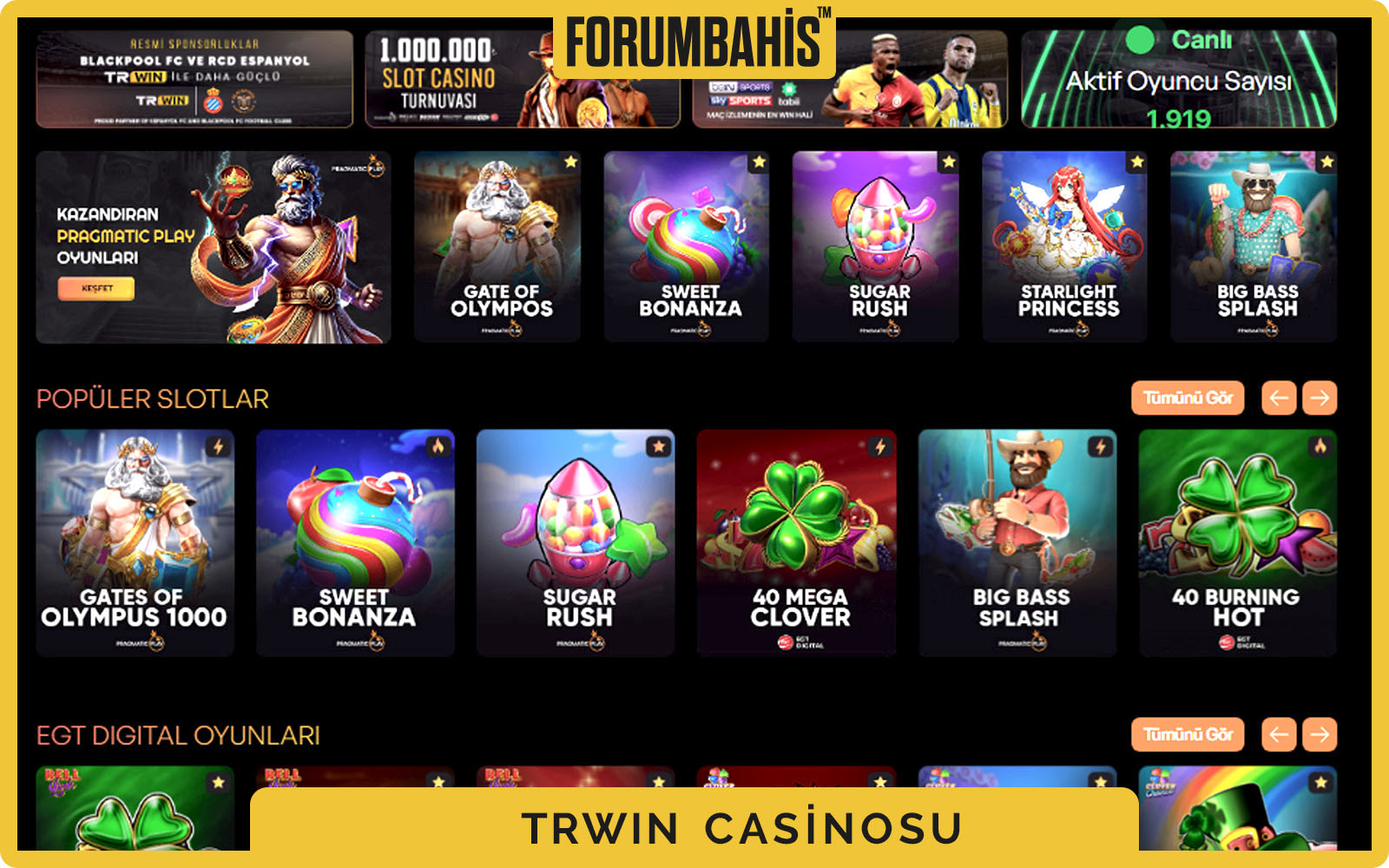Screen dimensions: 1389x868
Task: Click the star icon on Big Bass Splash top tile
Action: [1326, 162]
